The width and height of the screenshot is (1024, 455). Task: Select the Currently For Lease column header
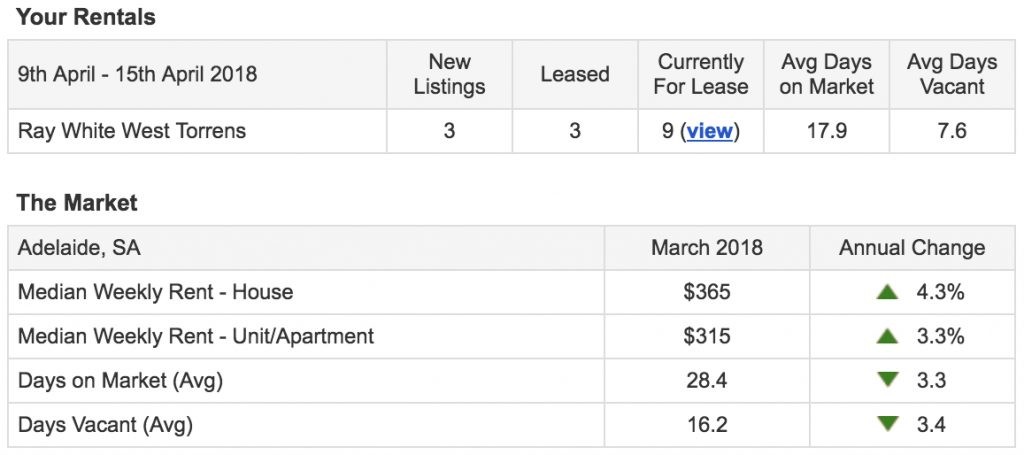coord(701,74)
